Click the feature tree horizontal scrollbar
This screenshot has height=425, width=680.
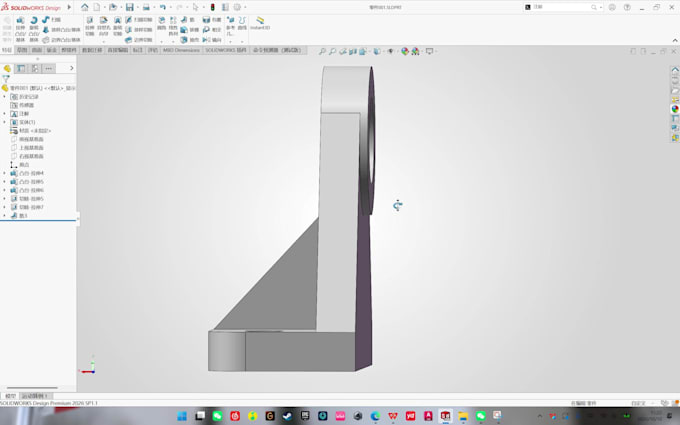click(x=32, y=388)
